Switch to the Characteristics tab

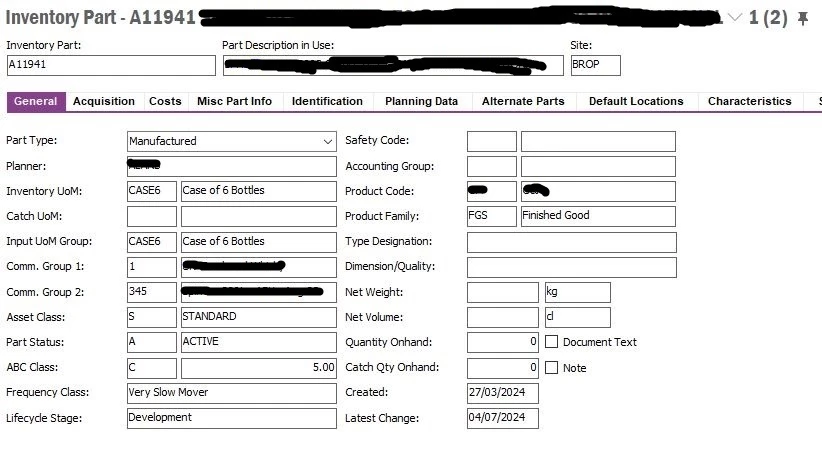750,101
